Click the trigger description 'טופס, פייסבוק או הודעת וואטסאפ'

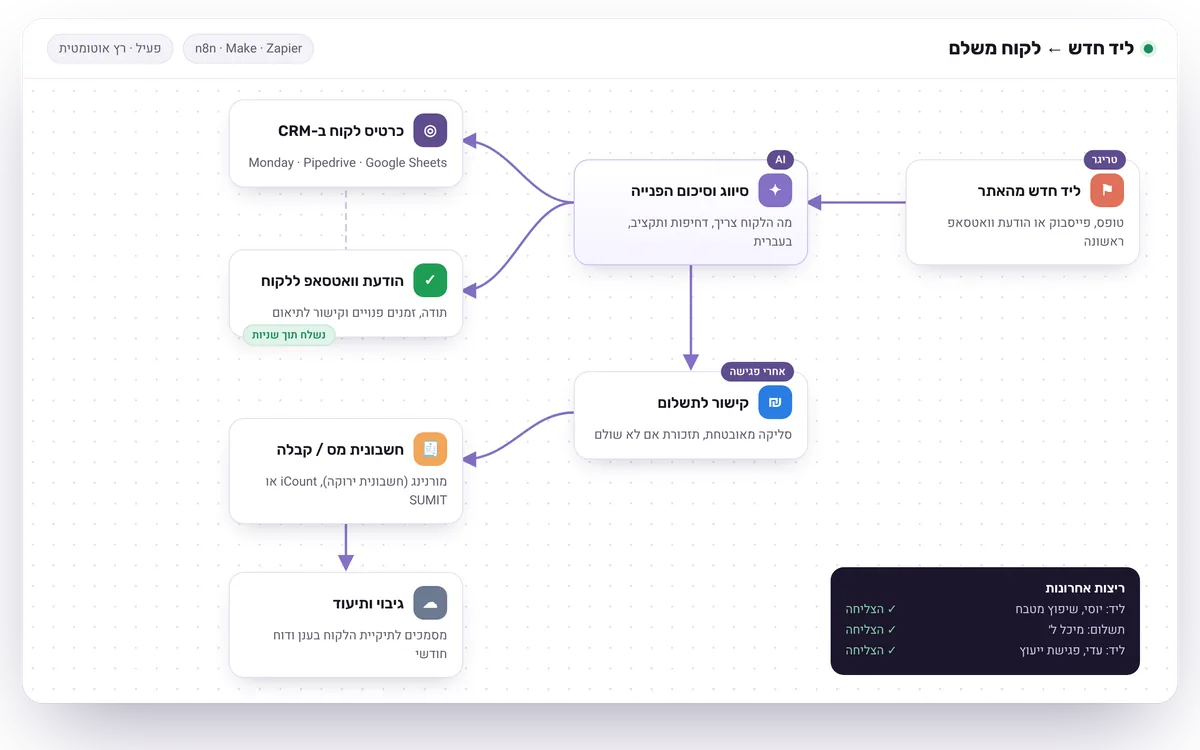tap(1036, 222)
